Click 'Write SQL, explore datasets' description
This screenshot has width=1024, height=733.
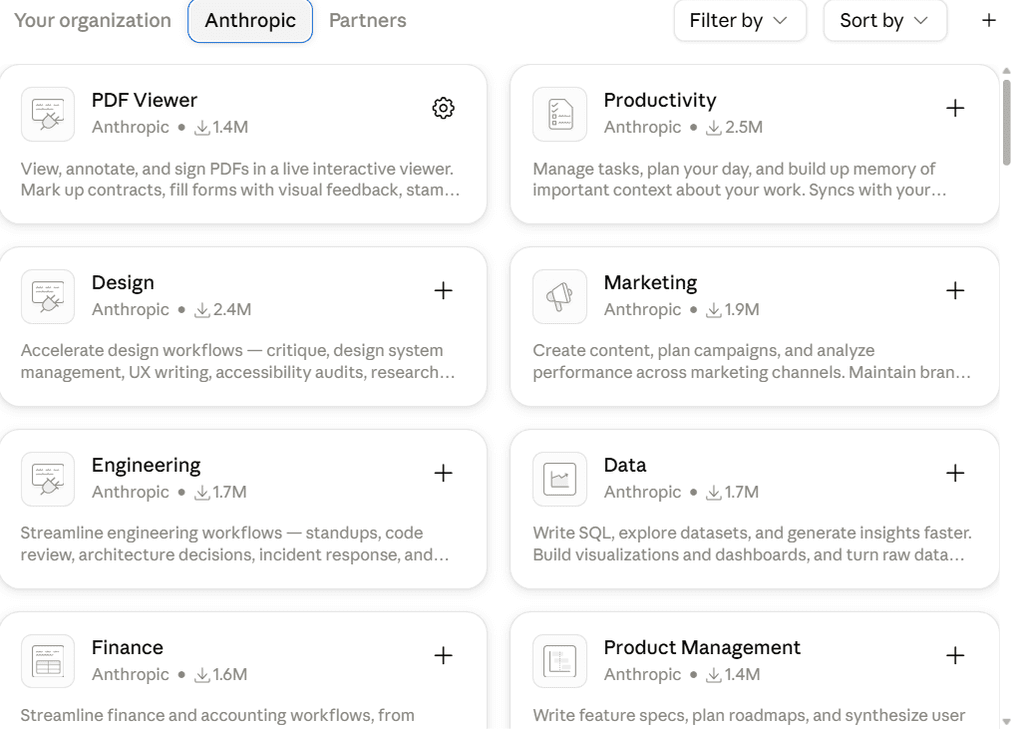pyautogui.click(x=752, y=544)
